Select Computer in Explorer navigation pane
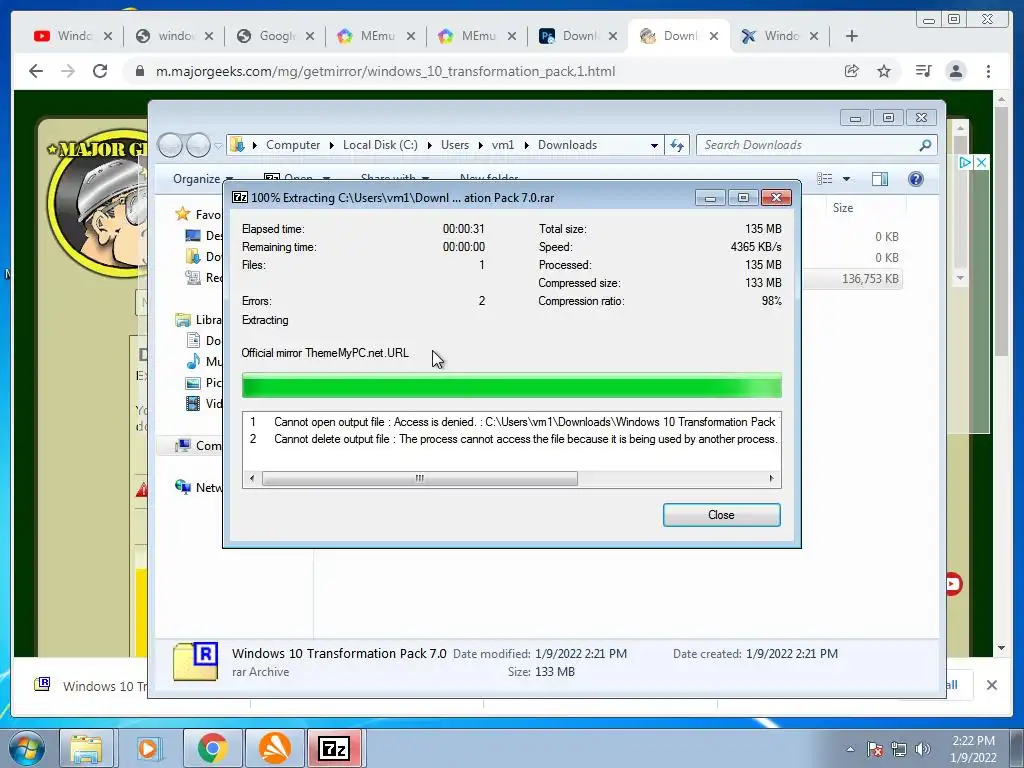Viewport: 1024px width, 768px height. pos(199,445)
